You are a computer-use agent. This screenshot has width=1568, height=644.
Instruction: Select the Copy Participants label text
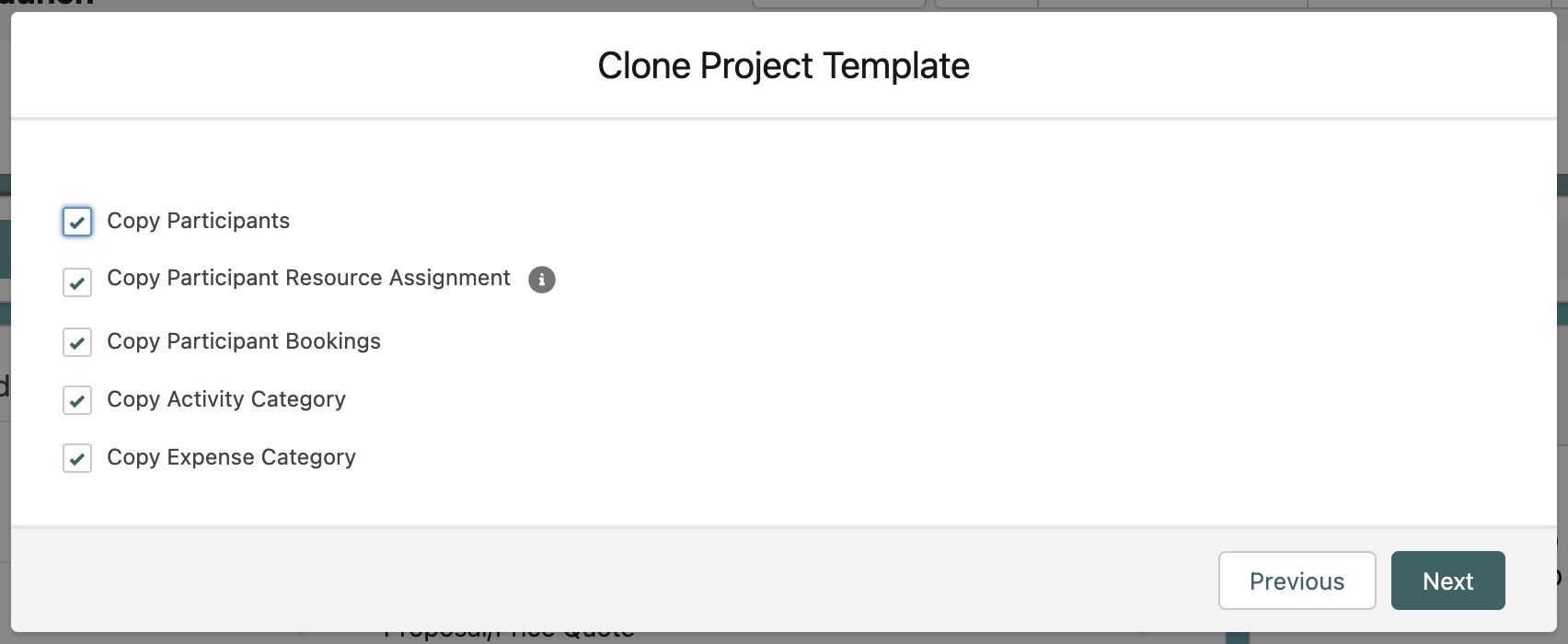click(x=198, y=221)
